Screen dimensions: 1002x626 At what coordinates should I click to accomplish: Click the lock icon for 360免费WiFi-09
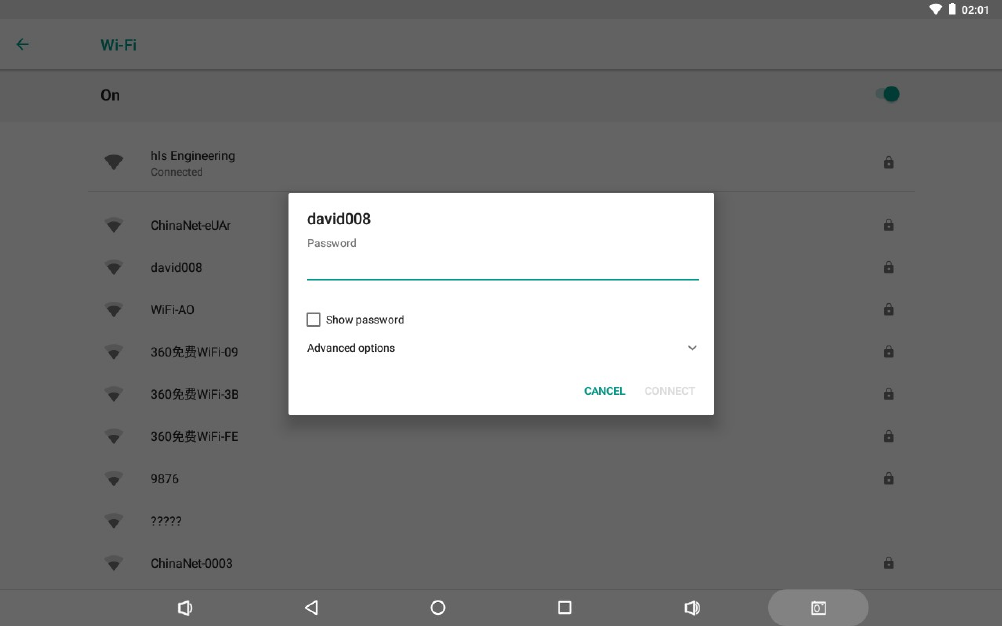click(x=888, y=351)
